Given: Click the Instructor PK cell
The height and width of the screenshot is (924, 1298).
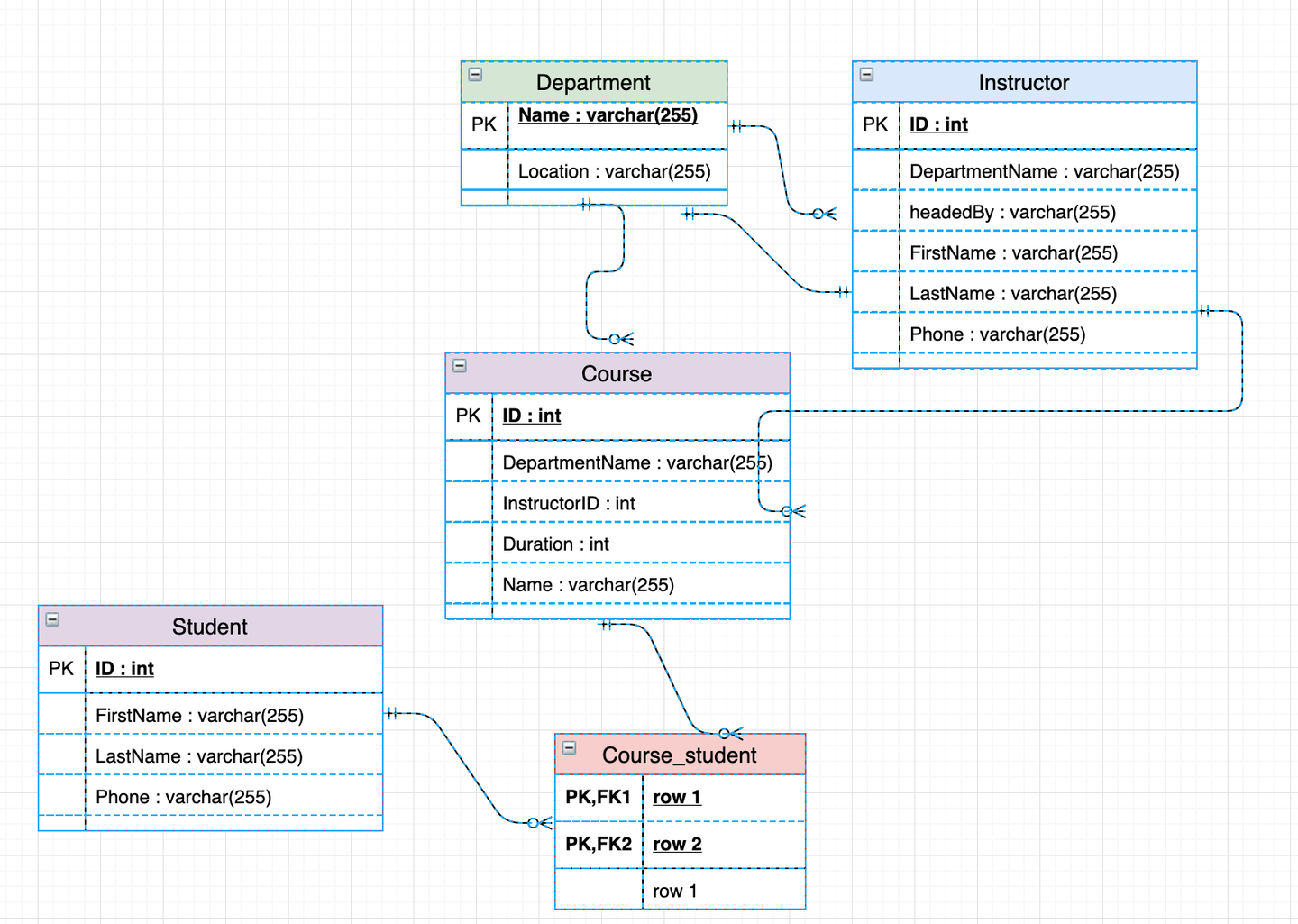Looking at the screenshot, I should click(875, 124).
